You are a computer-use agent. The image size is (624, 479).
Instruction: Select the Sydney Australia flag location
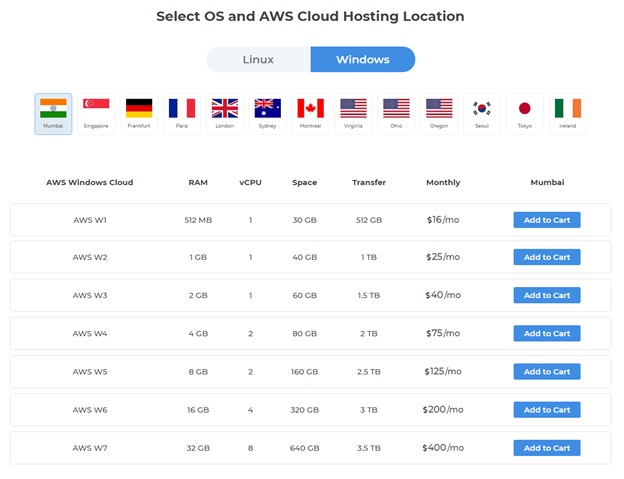pos(267,114)
